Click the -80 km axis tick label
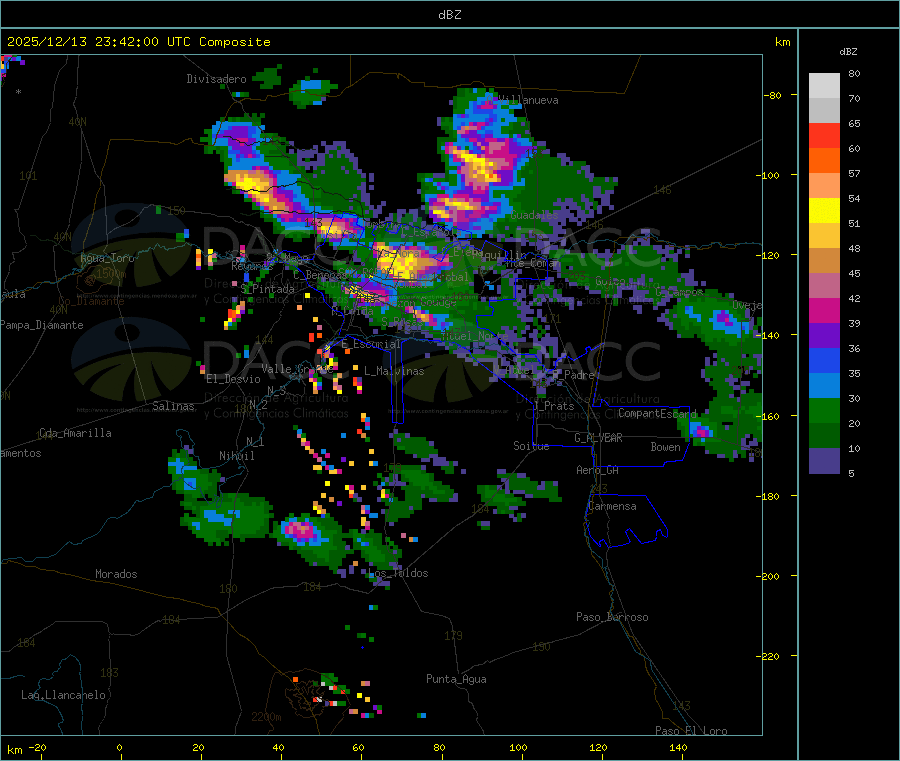 [x=773, y=95]
